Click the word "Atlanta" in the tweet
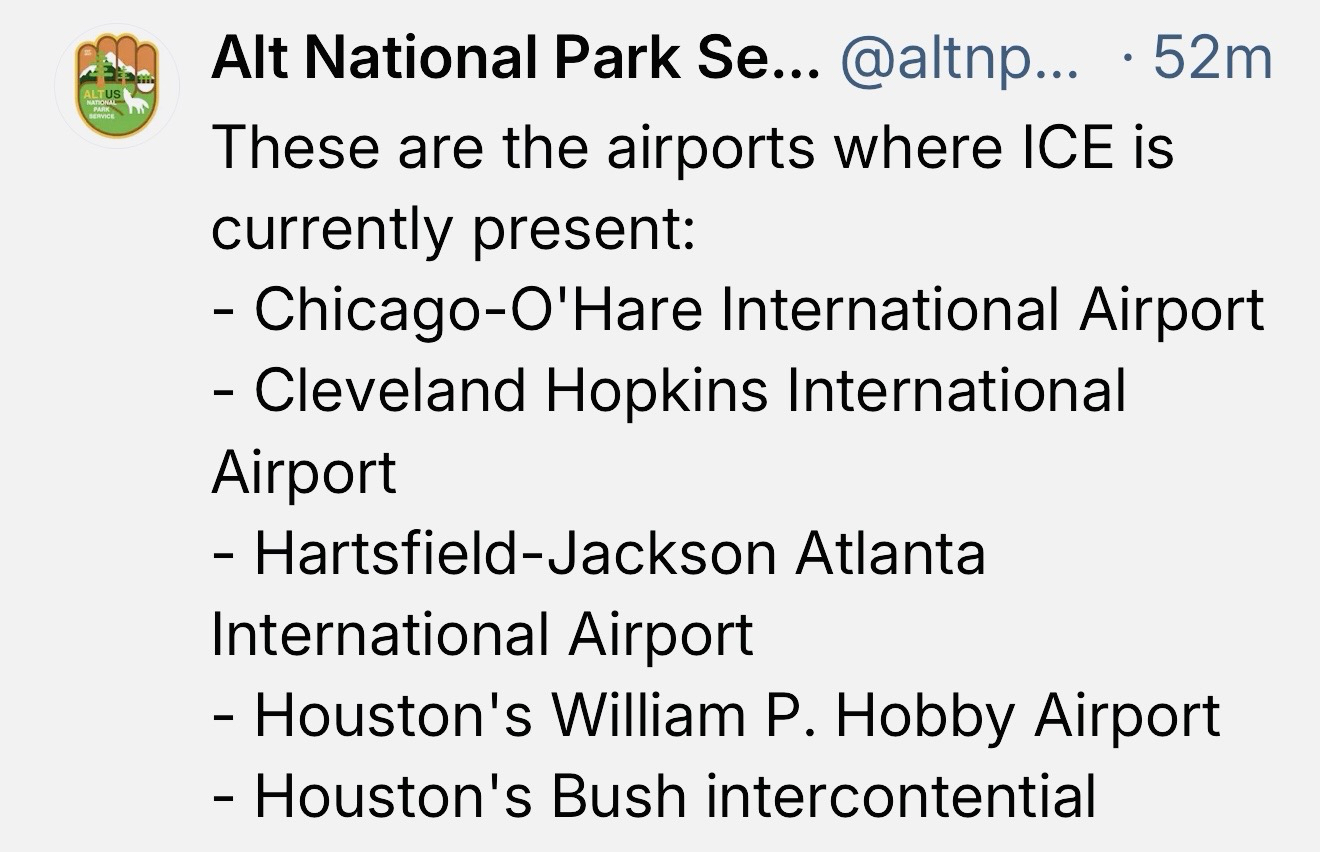Image resolution: width=1320 pixels, height=852 pixels. 890,553
